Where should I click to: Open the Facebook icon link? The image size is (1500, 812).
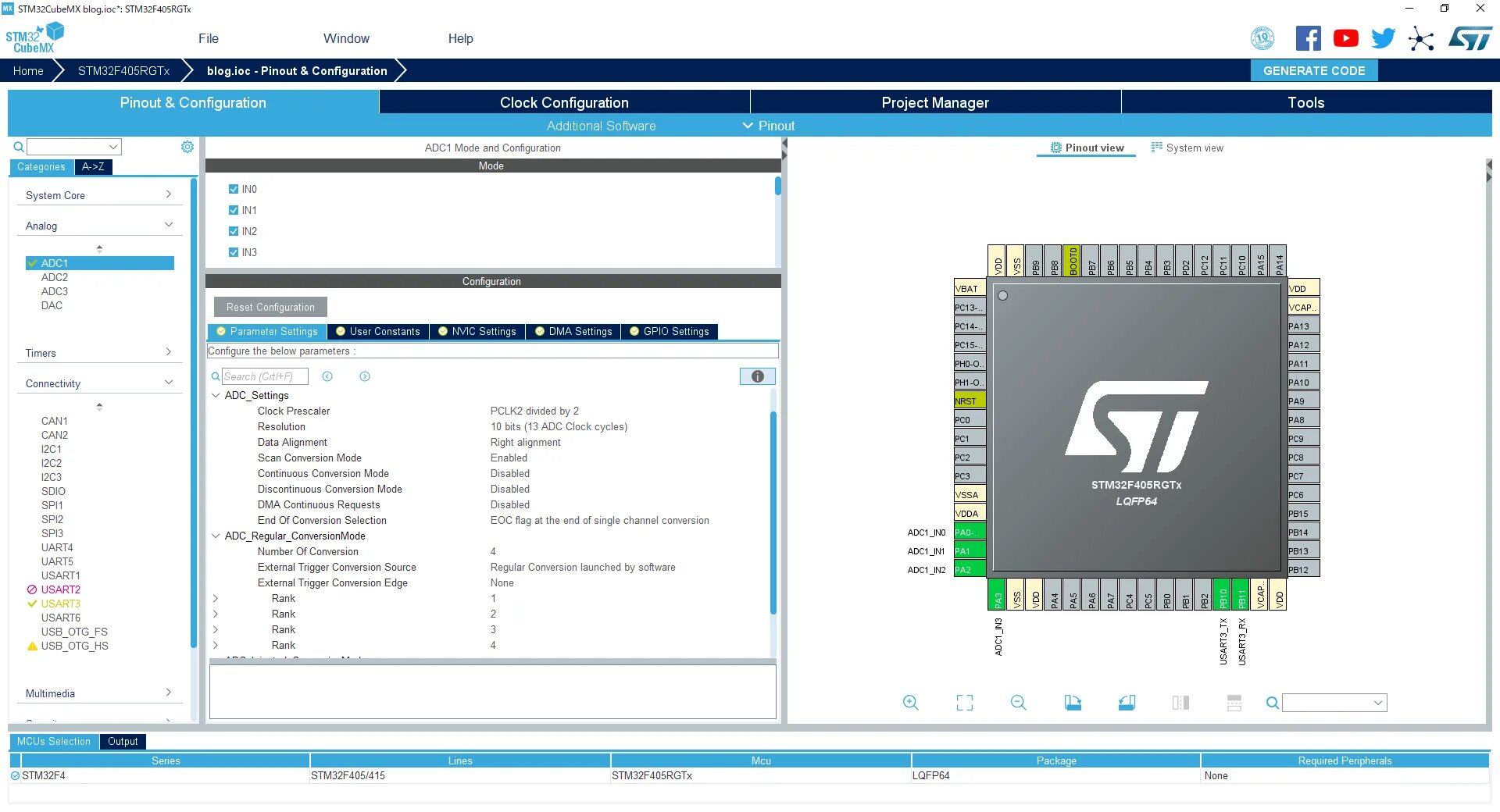coord(1308,38)
